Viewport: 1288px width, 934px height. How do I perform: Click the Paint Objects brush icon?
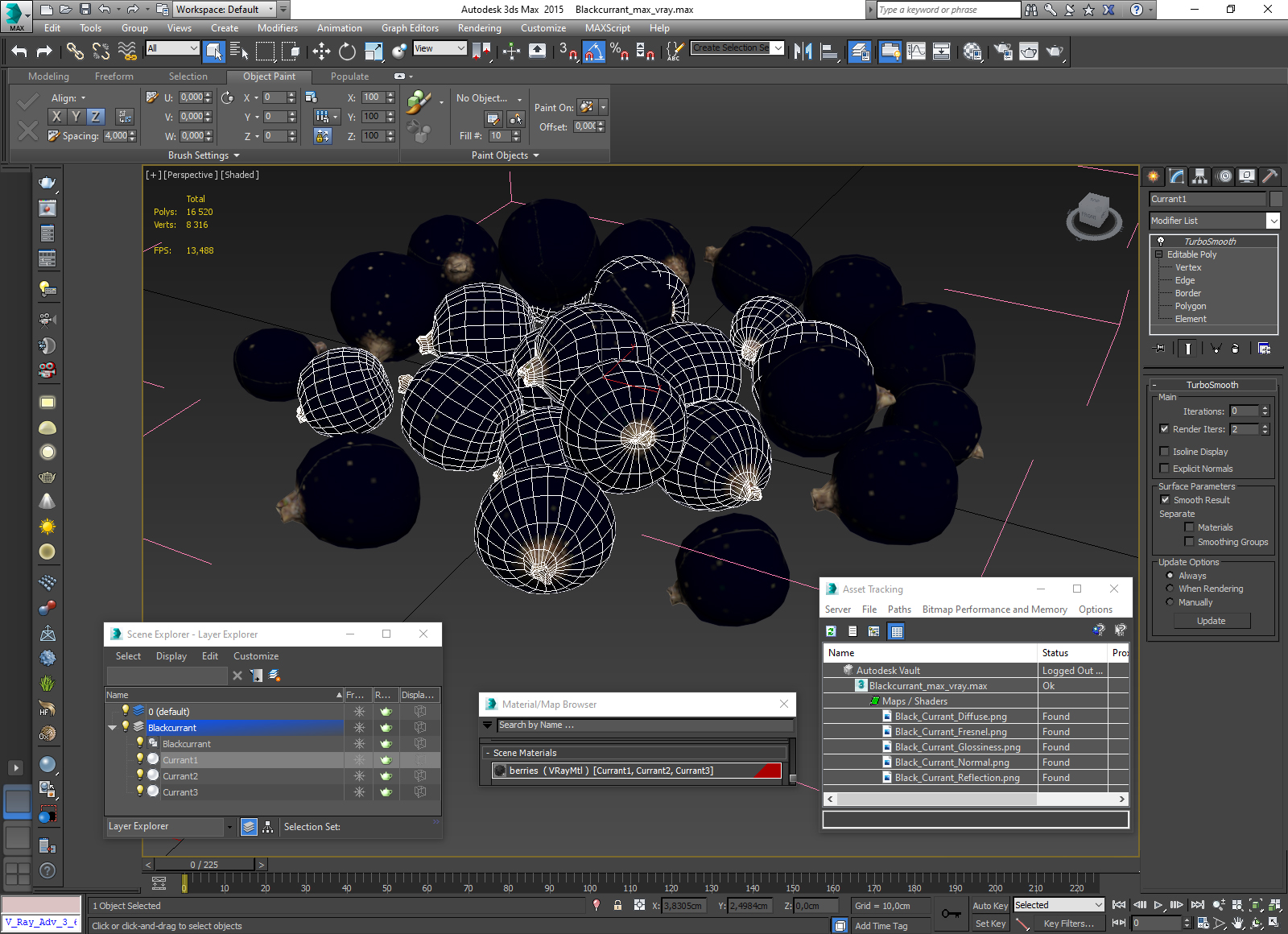[x=419, y=102]
